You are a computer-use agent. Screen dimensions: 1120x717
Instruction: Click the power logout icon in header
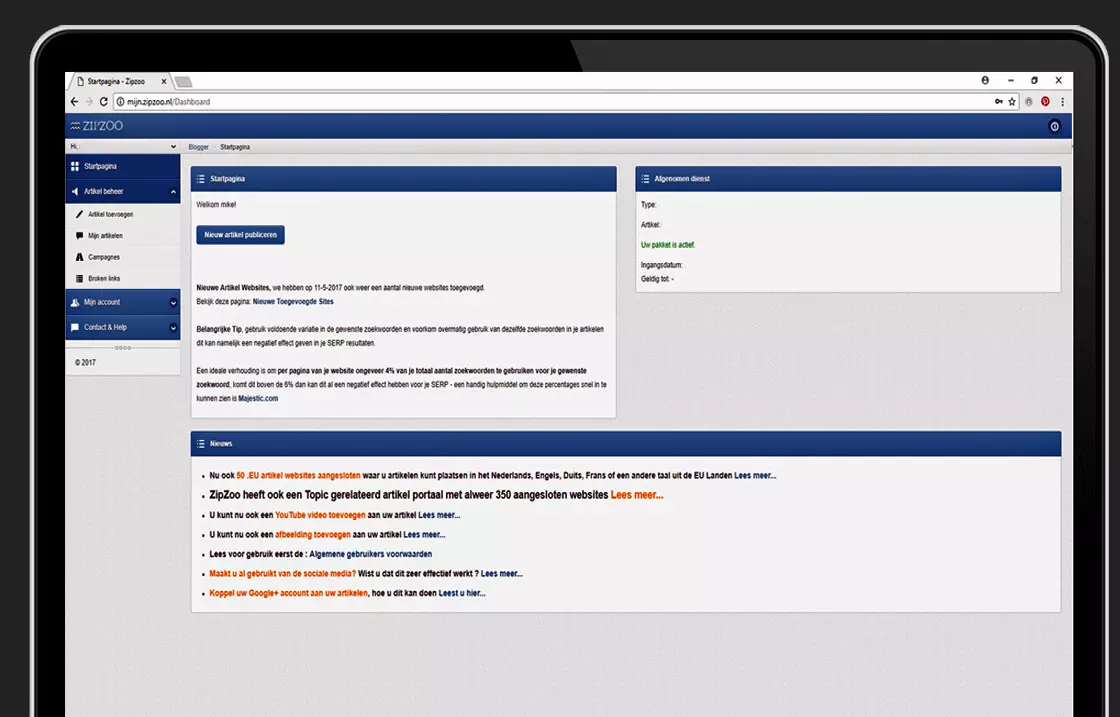(x=1053, y=126)
